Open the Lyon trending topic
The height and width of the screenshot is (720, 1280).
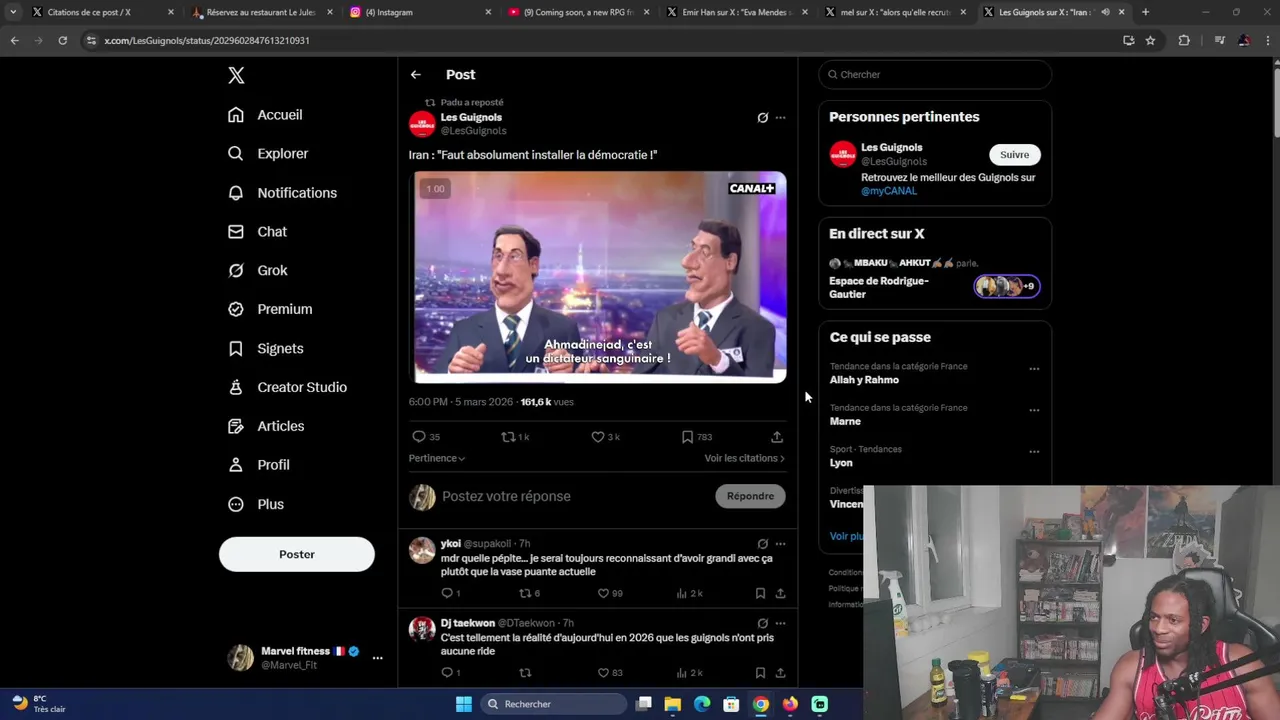841,463
